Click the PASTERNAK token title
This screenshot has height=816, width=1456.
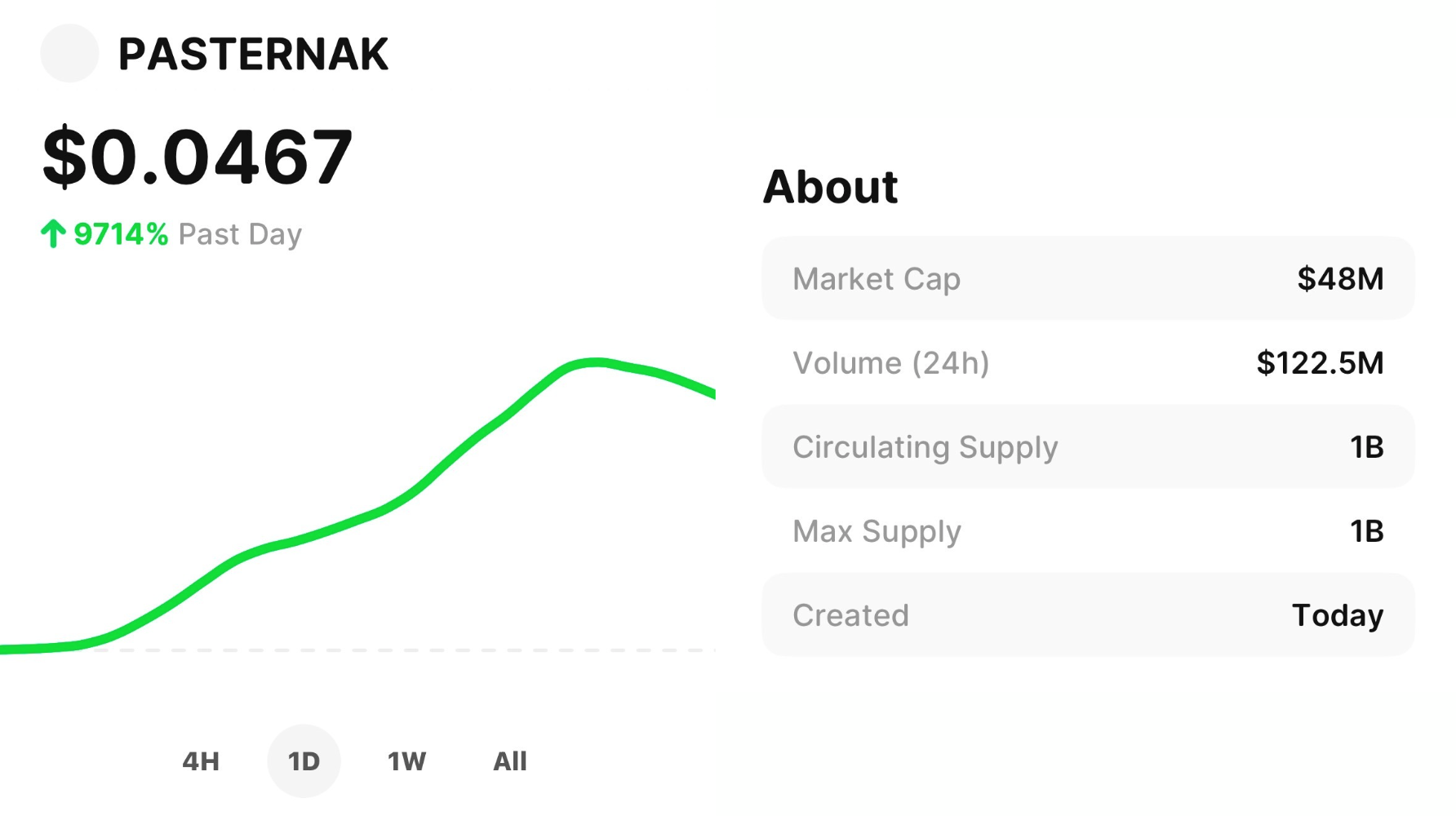pos(253,55)
